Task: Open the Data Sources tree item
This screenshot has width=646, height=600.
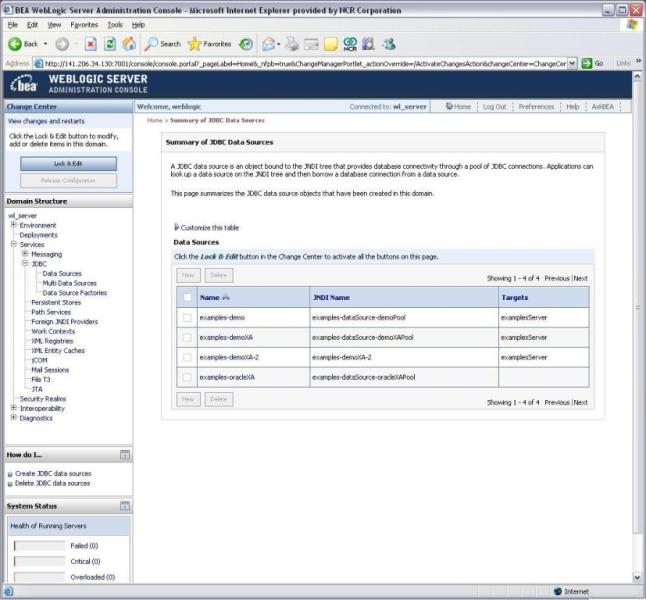Action: [62, 274]
